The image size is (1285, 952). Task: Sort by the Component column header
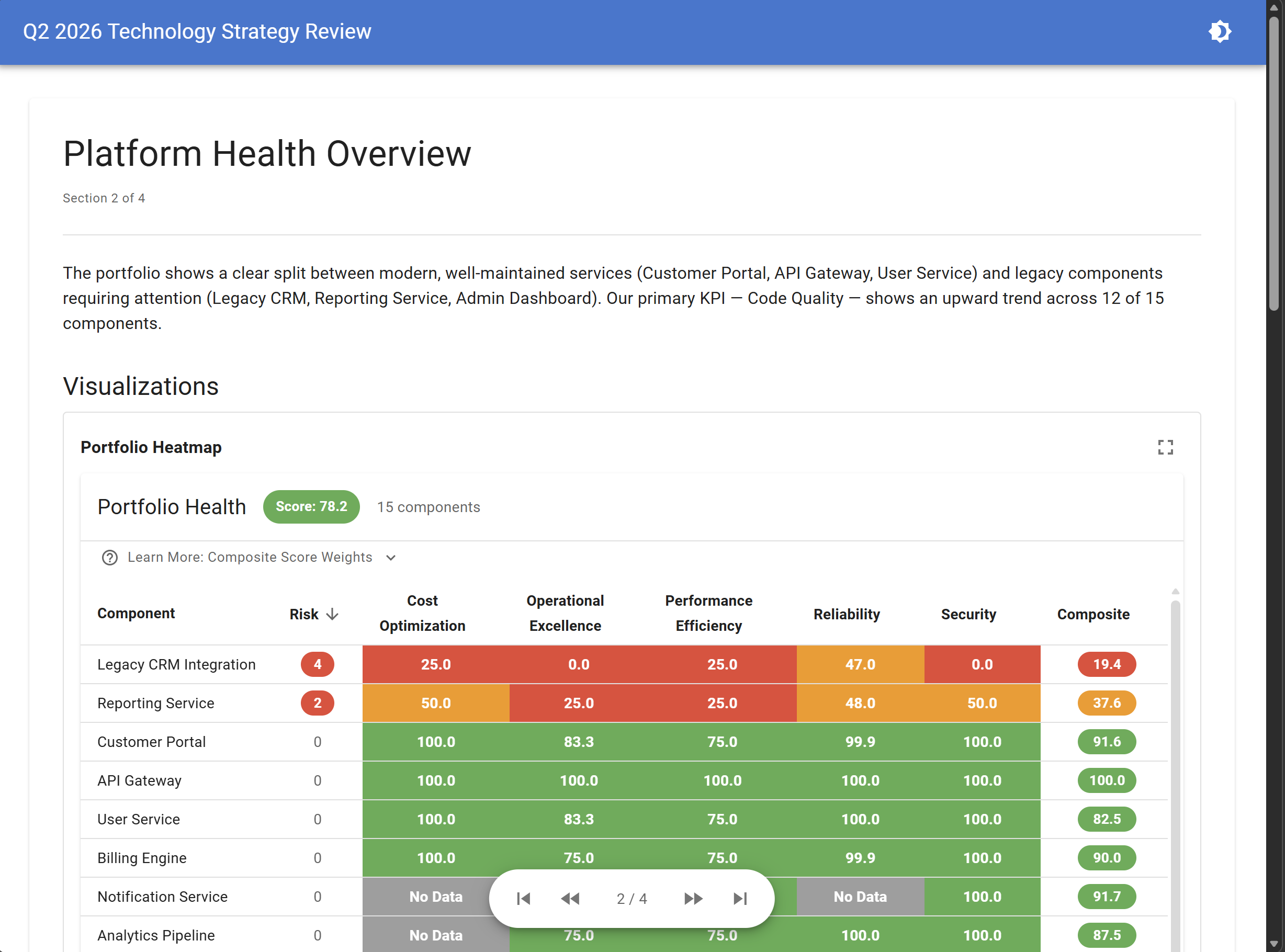coord(136,614)
